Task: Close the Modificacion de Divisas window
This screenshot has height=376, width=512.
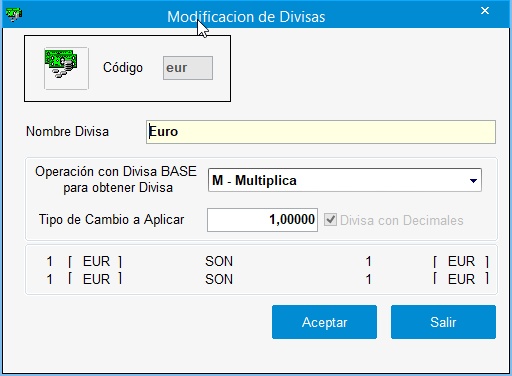Action: click(485, 11)
